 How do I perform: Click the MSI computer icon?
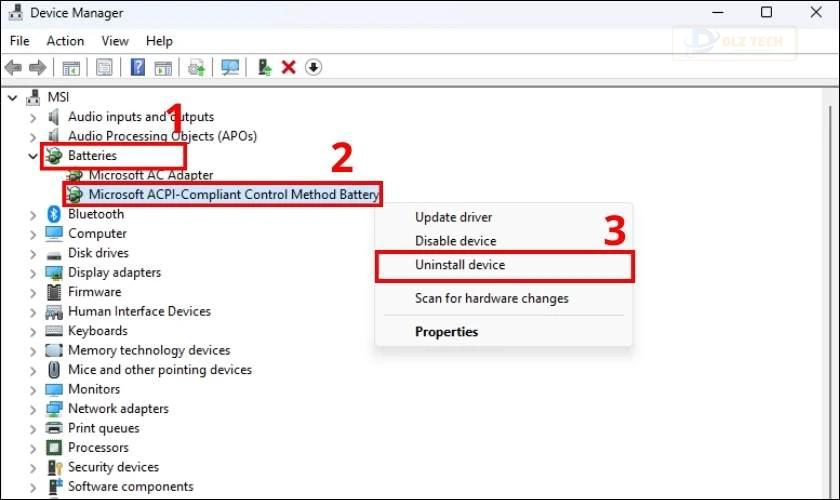[33, 97]
